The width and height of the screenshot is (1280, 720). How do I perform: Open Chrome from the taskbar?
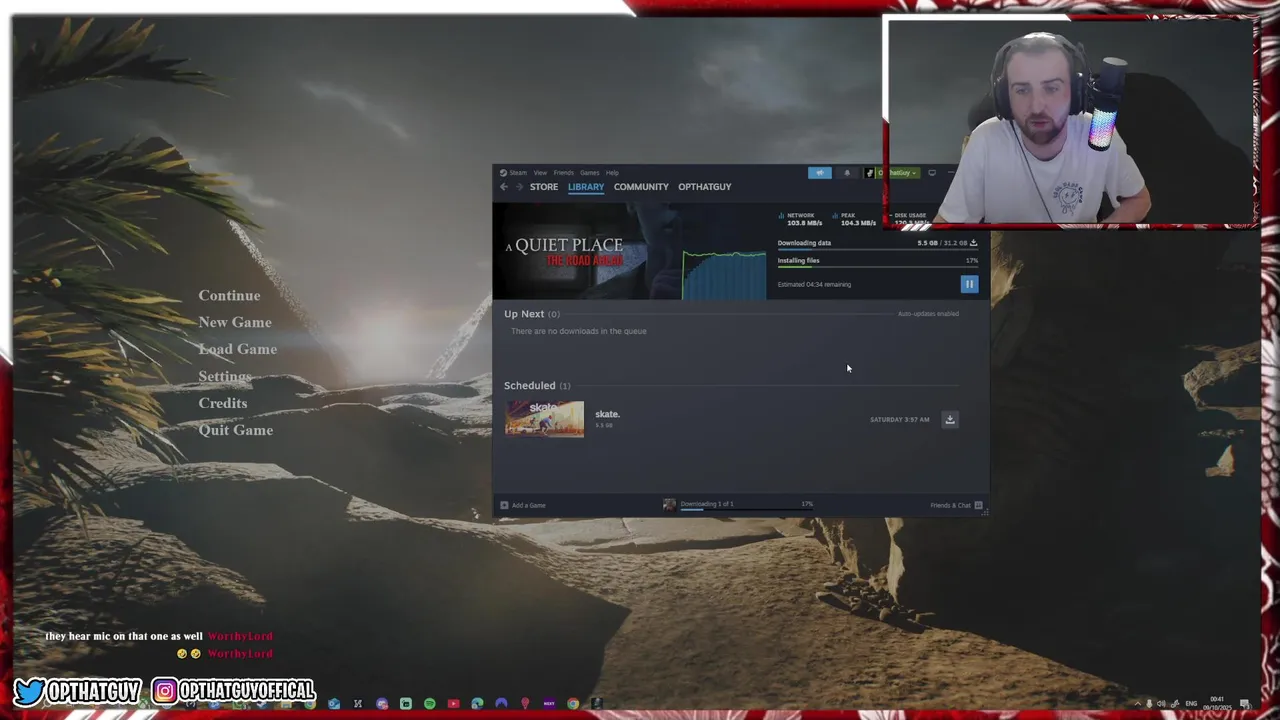click(573, 704)
